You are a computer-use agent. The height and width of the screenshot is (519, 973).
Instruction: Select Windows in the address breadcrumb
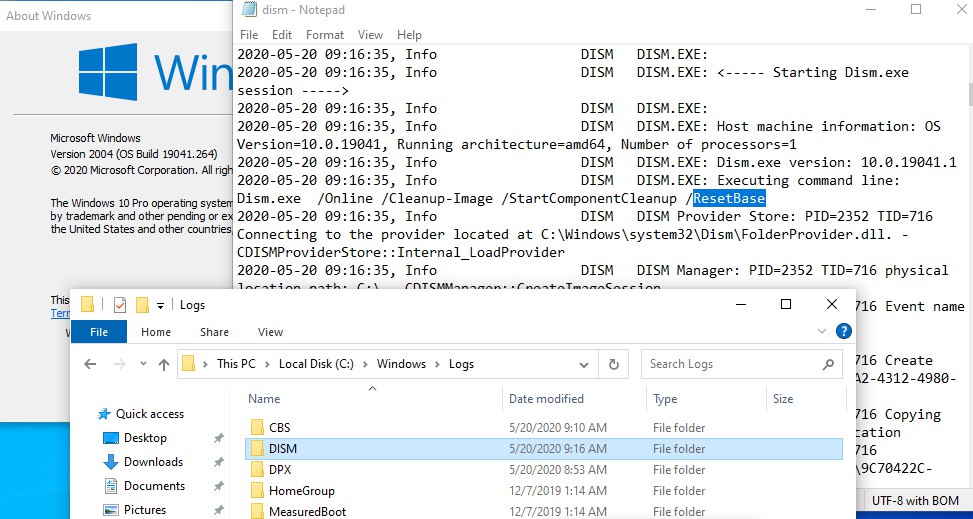click(401, 364)
